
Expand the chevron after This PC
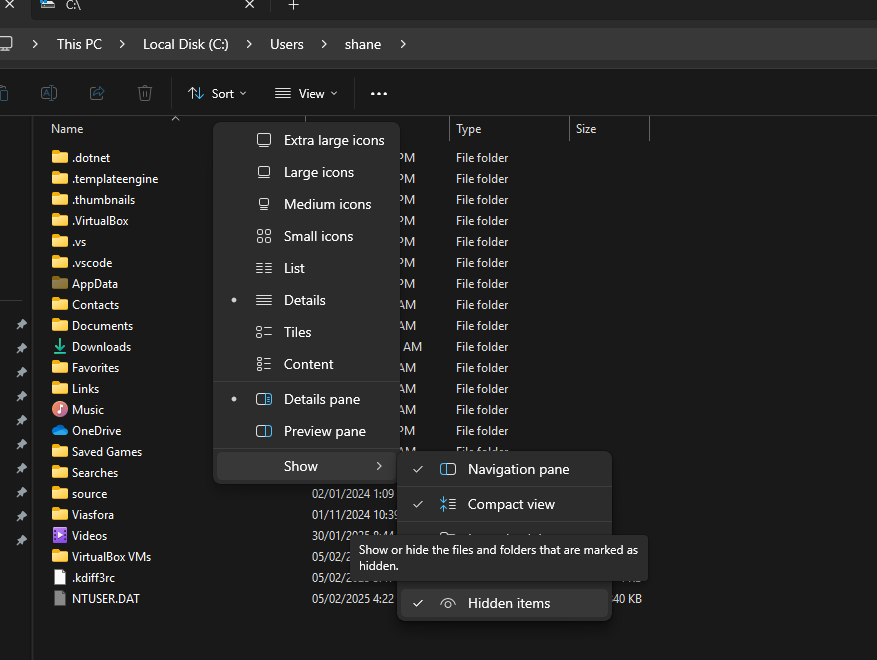click(x=122, y=44)
